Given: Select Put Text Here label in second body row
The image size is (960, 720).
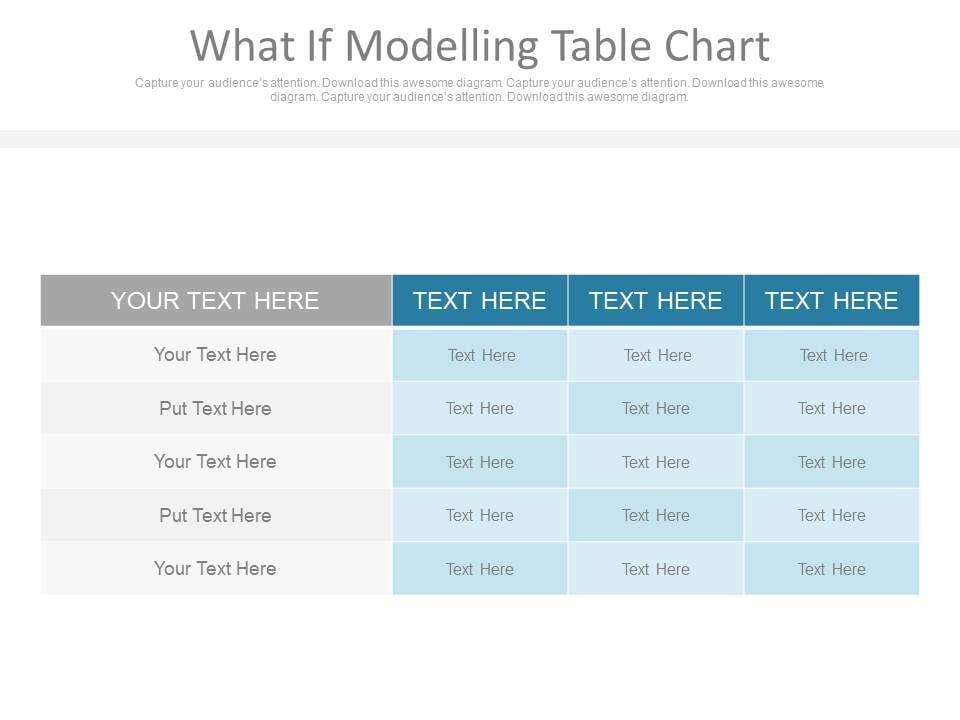Looking at the screenshot, I should [x=215, y=408].
